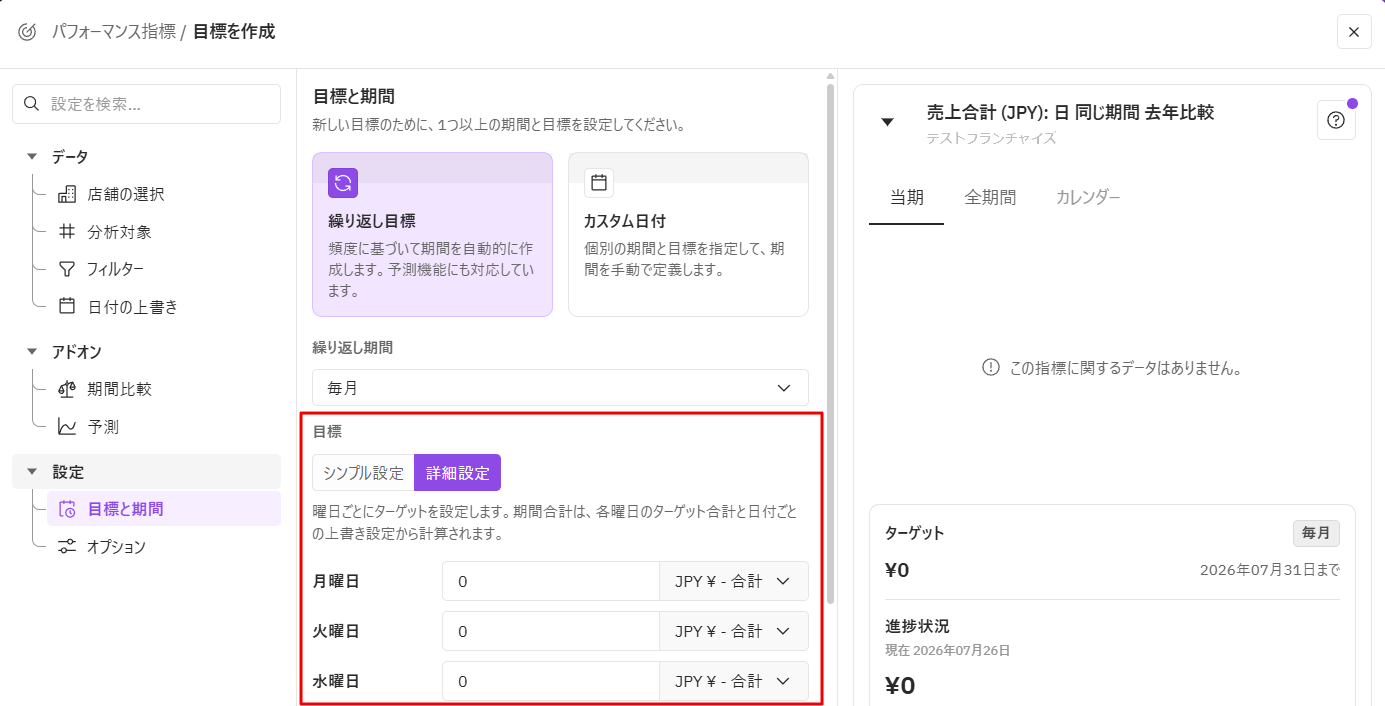Click the 月曜日 target value field
This screenshot has height=706, width=1385.
(x=551, y=581)
